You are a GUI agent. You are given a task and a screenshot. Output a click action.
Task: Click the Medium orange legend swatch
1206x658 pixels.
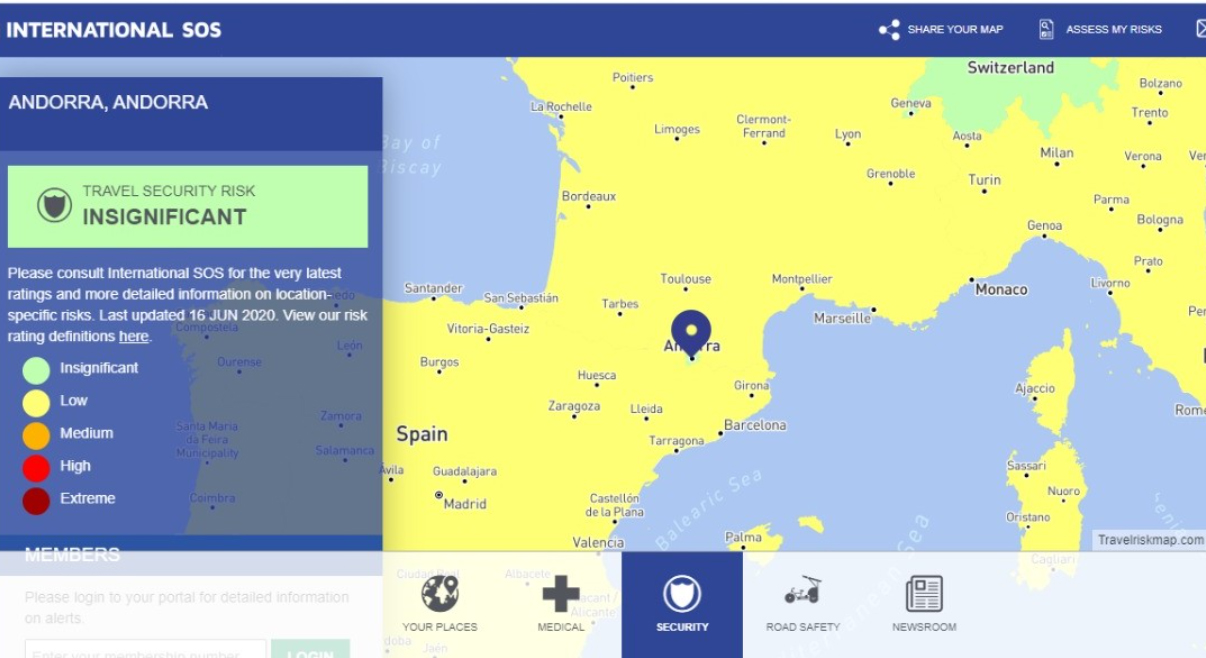(x=36, y=435)
